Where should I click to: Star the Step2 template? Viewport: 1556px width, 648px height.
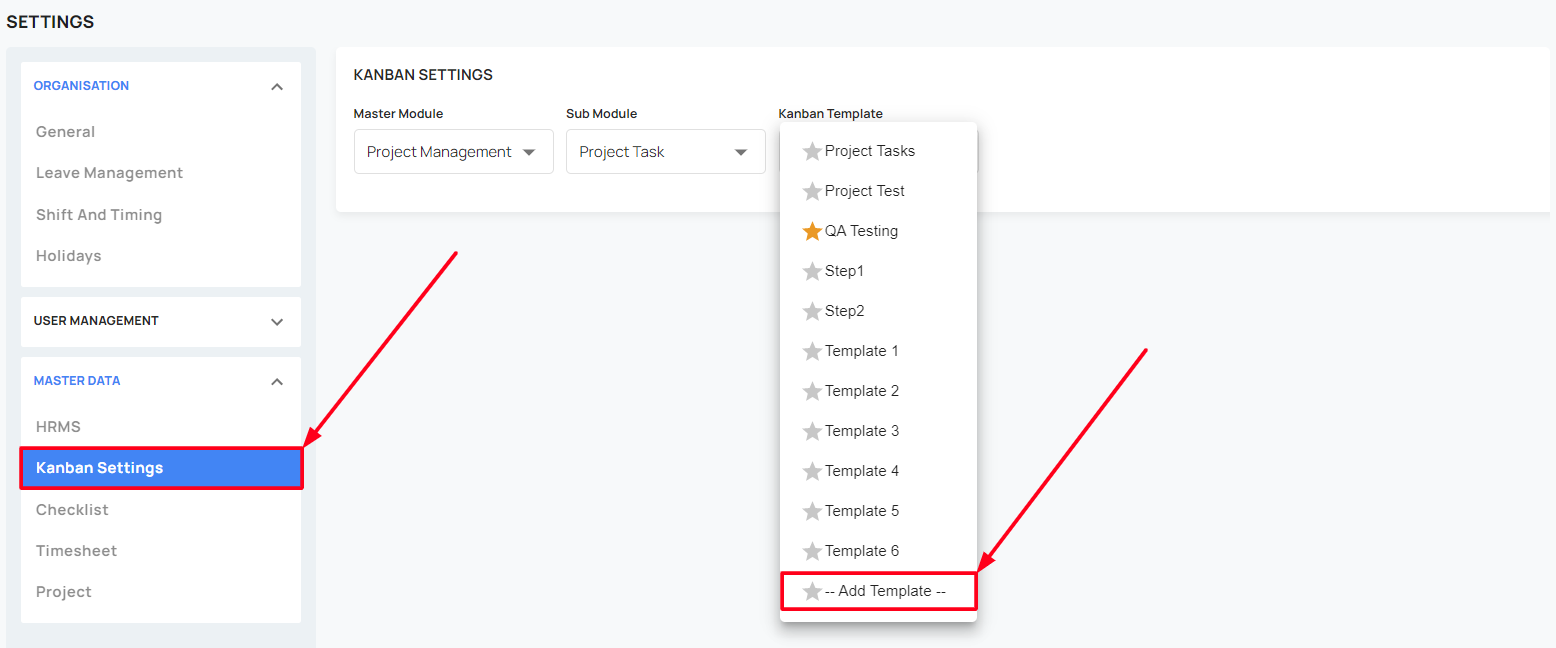coord(812,311)
